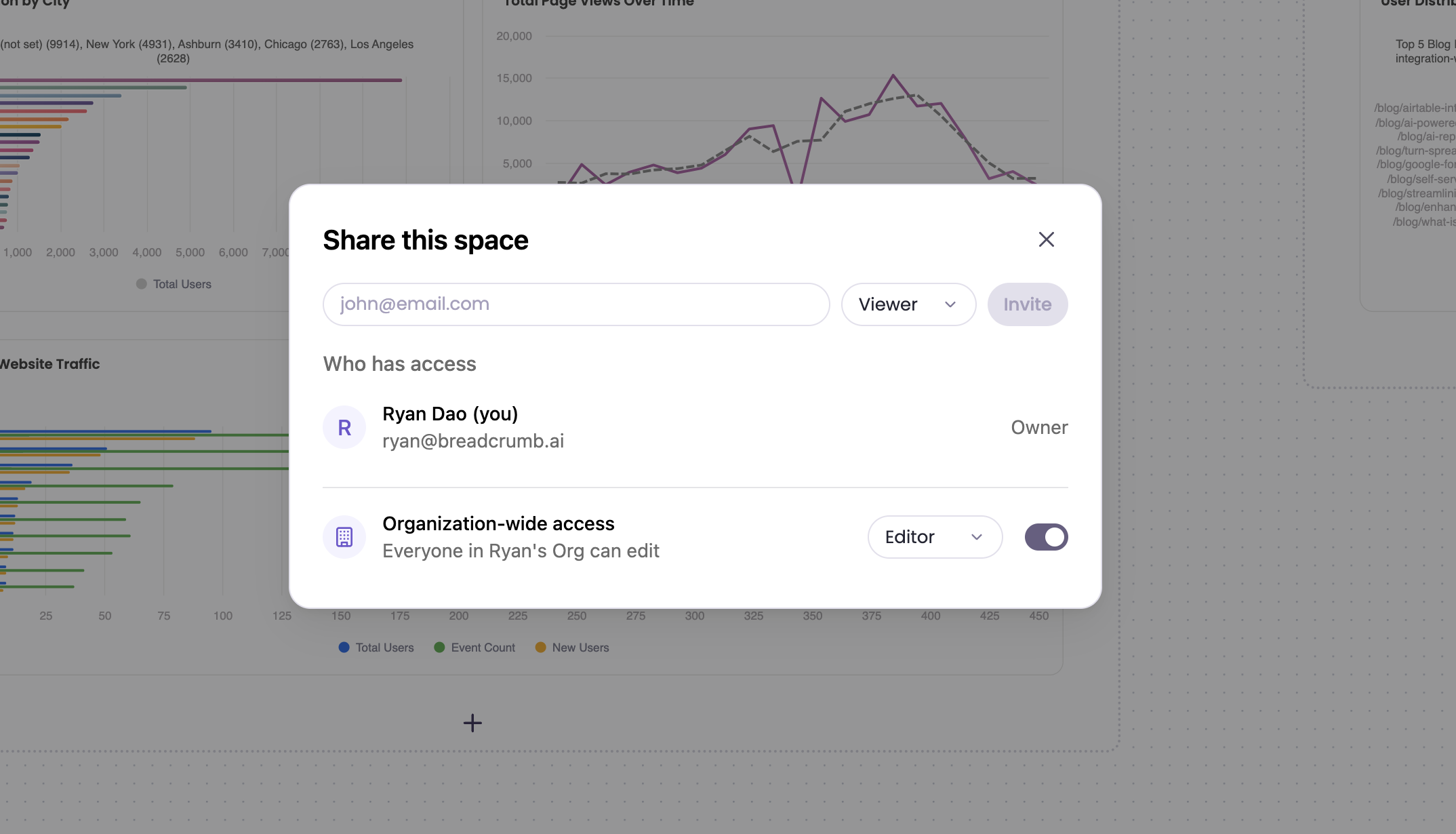Click the Who has access heading
The height and width of the screenshot is (834, 1456).
pos(399,364)
